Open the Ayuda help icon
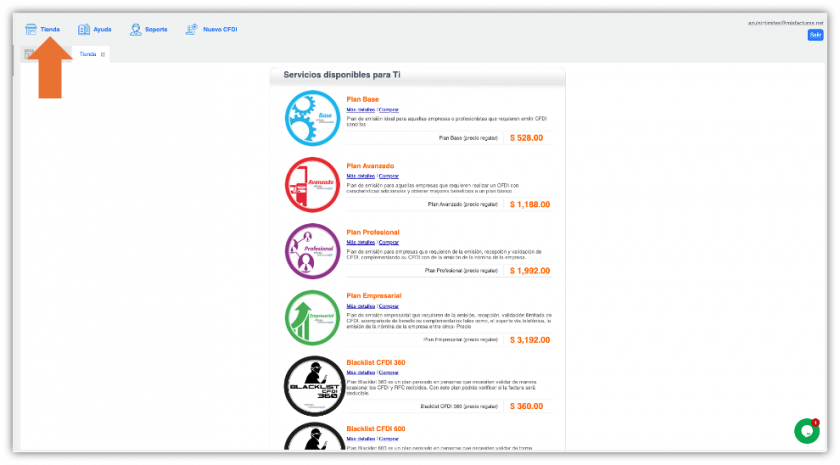840x465 pixels. pyautogui.click(x=84, y=29)
